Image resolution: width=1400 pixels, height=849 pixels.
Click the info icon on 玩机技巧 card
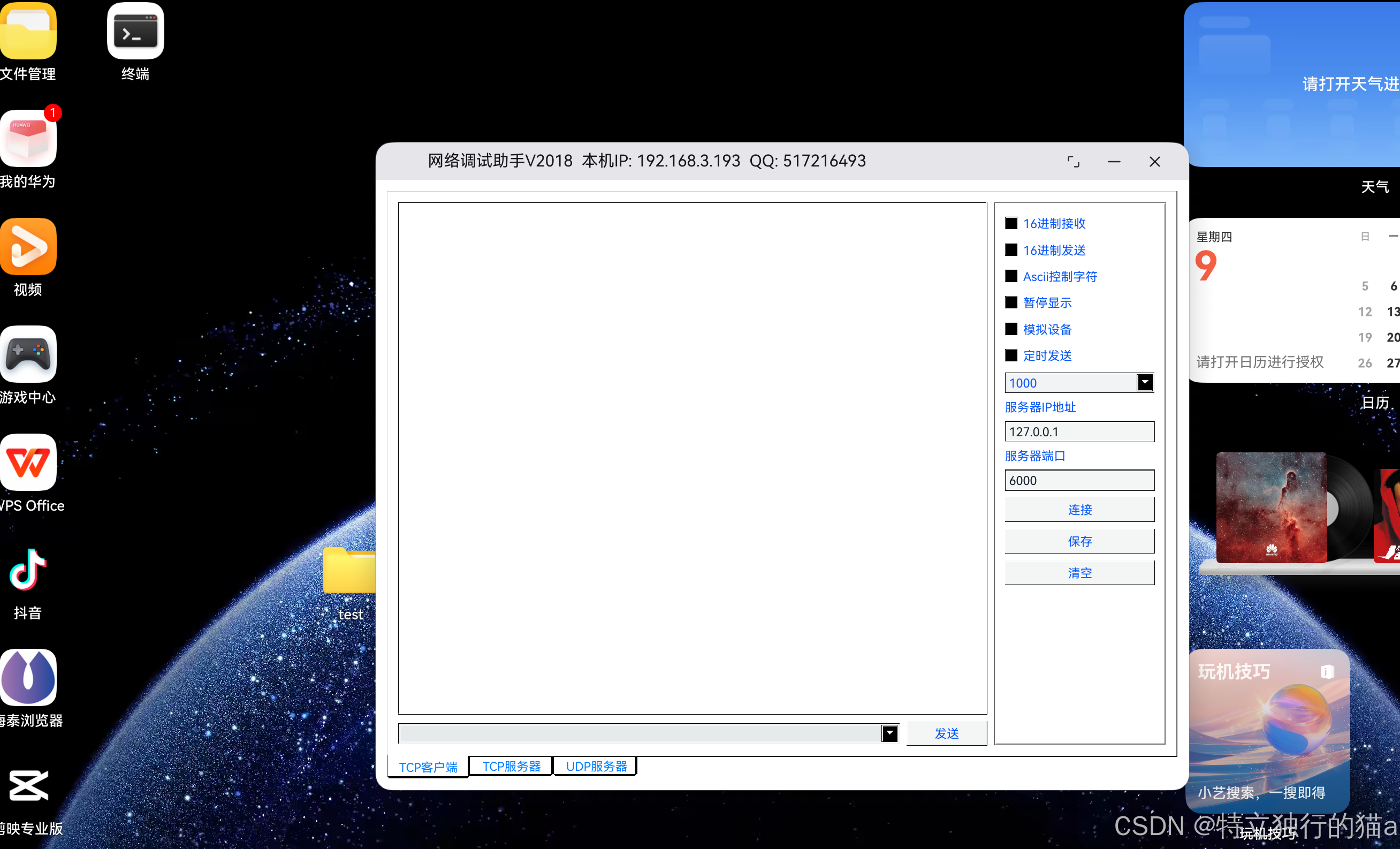tap(1327, 672)
